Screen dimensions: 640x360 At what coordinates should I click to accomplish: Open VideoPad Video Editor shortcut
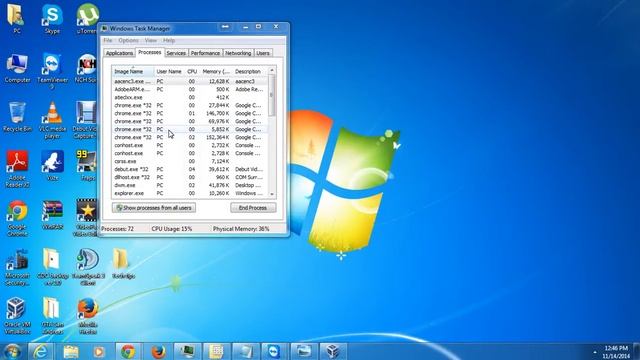coord(85,218)
